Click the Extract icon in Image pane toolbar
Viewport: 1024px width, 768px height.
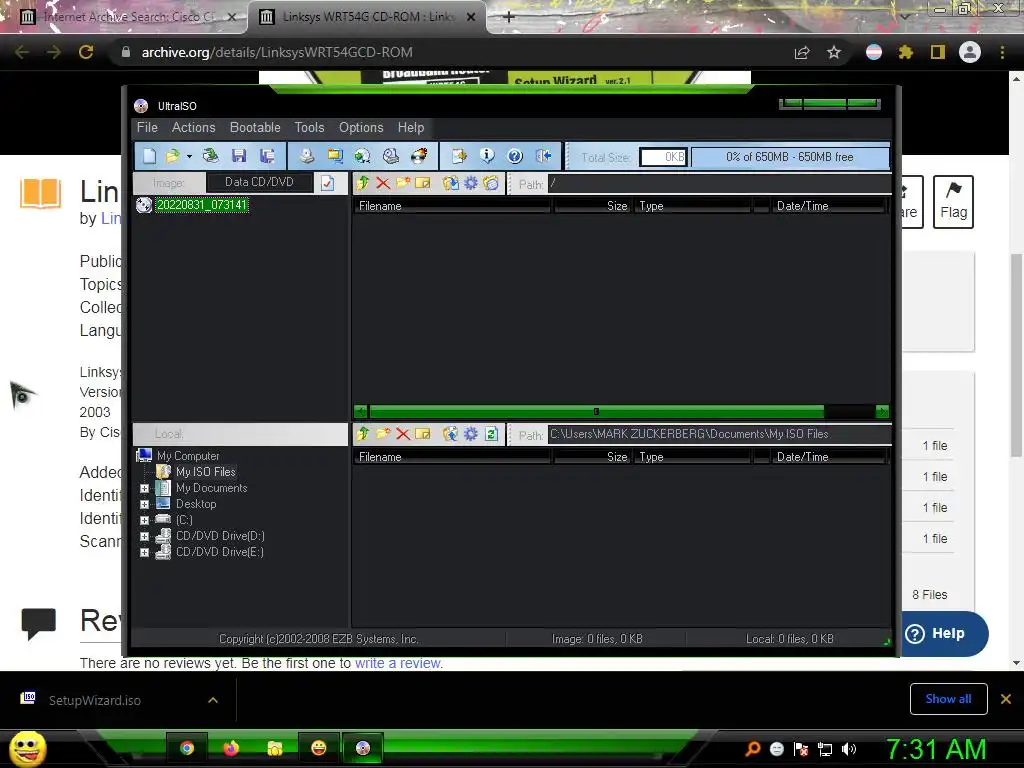click(451, 184)
